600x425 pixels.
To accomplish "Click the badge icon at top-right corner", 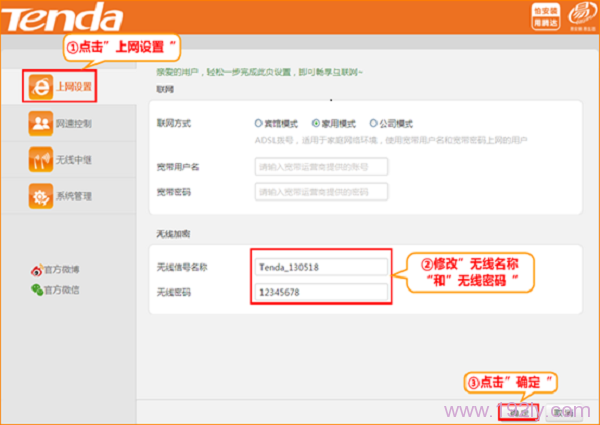I will tap(576, 18).
